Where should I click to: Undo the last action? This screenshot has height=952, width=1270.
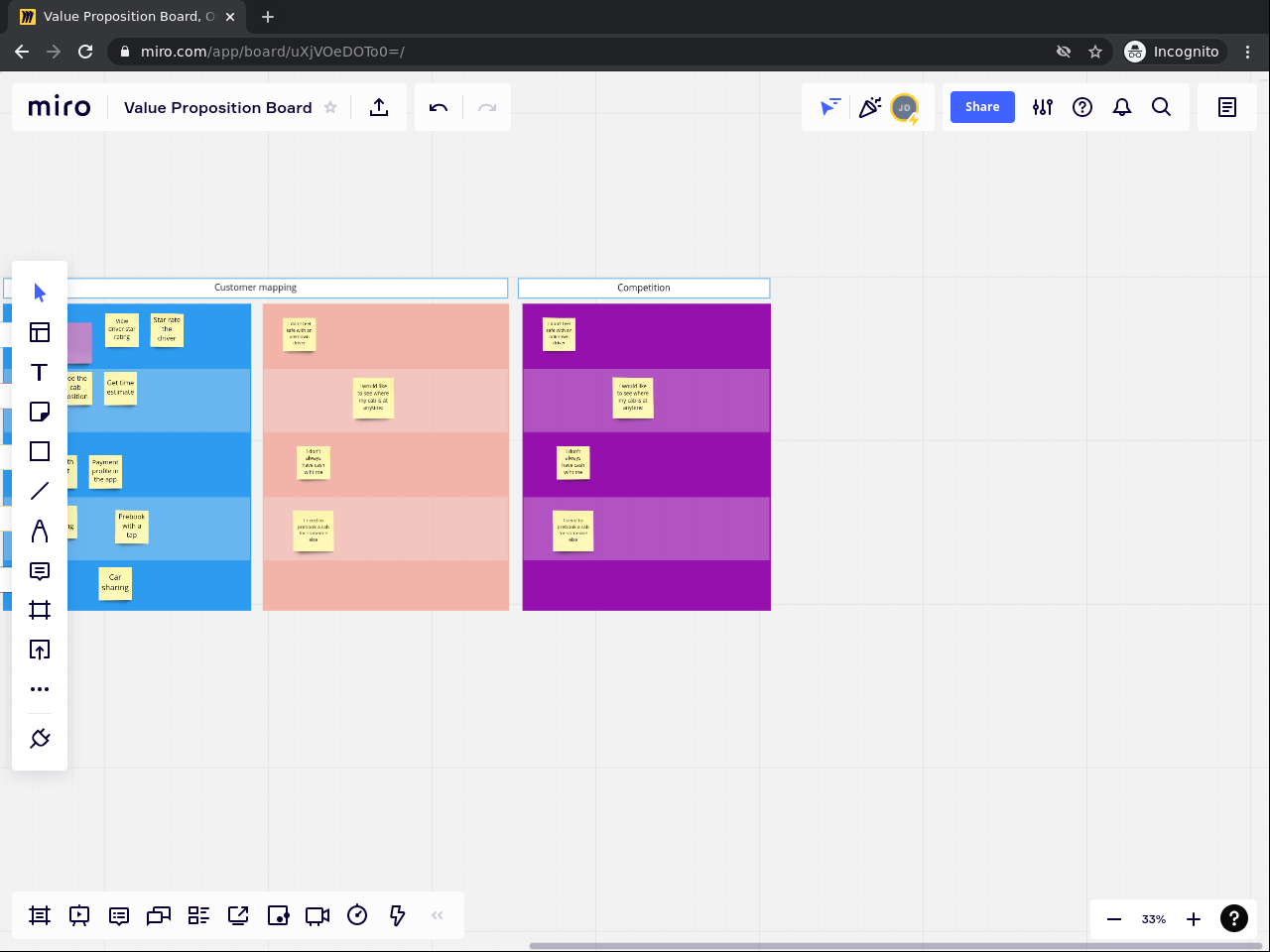tap(439, 107)
